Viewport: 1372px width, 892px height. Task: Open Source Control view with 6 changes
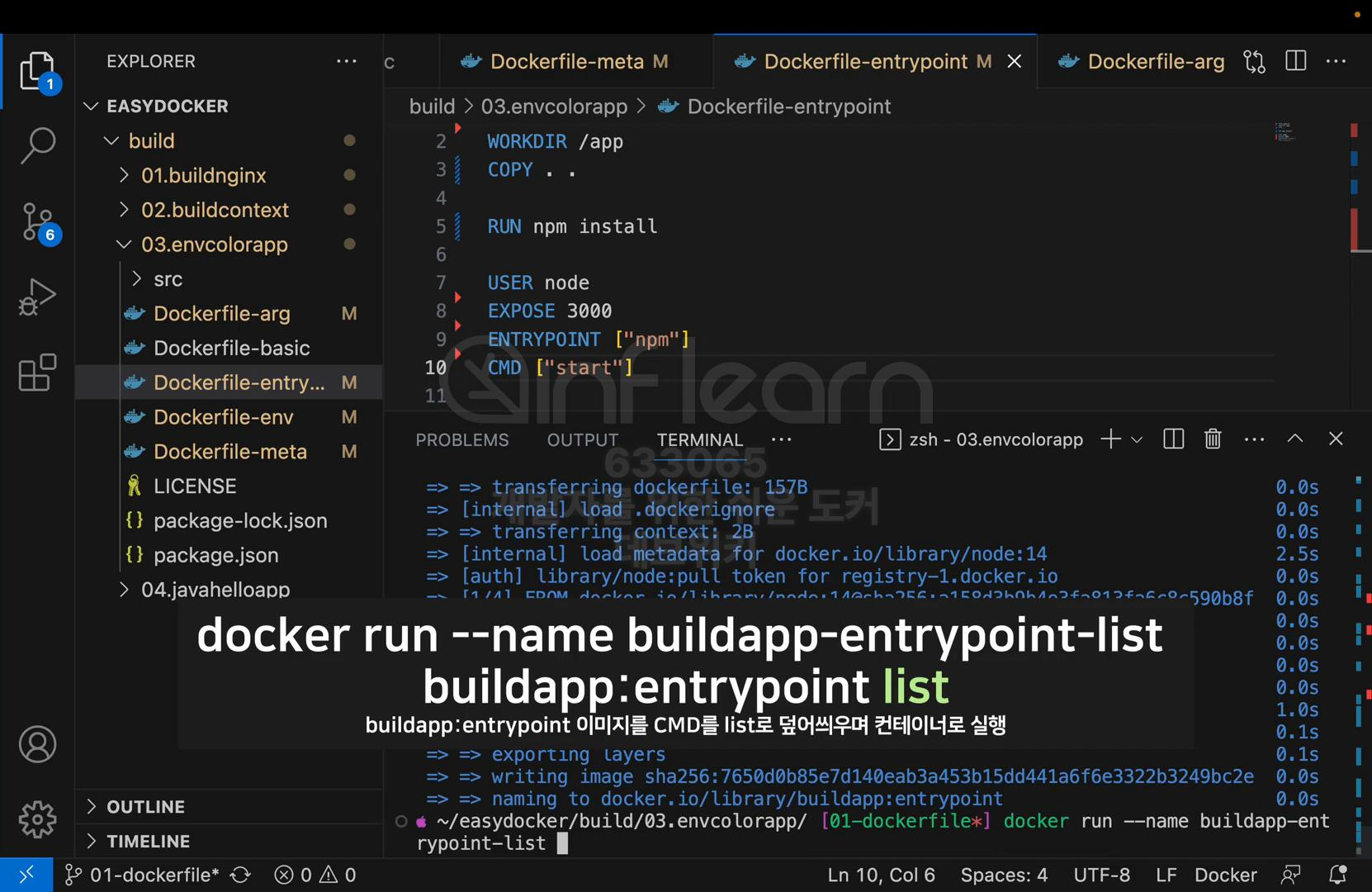[37, 222]
